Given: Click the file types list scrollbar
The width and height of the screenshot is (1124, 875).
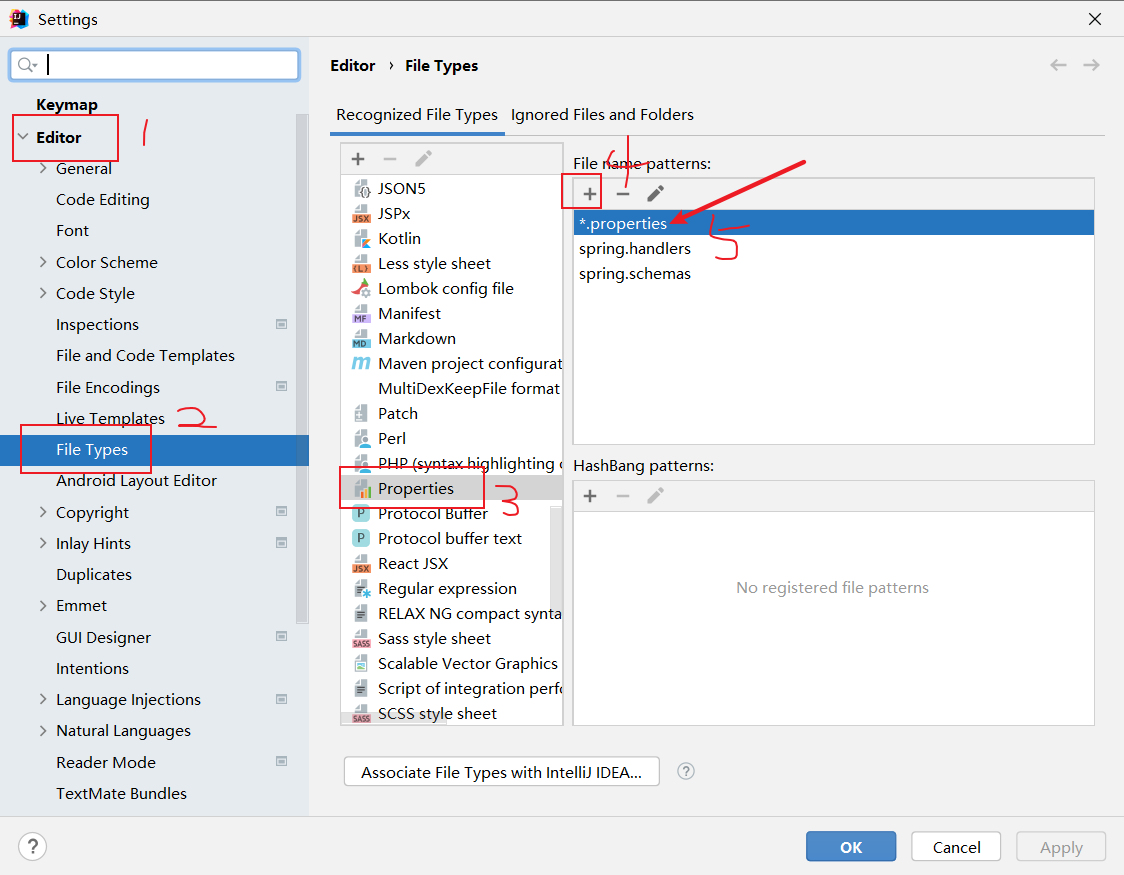Looking at the screenshot, I should [556, 559].
